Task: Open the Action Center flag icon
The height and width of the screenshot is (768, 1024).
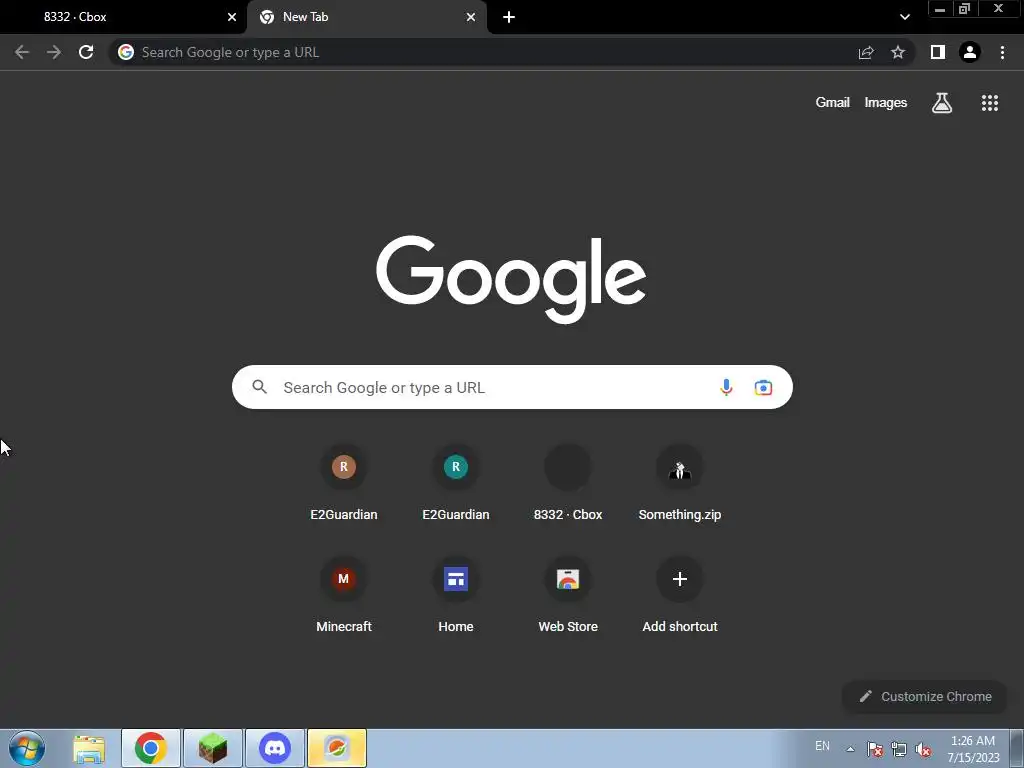Action: [875, 749]
